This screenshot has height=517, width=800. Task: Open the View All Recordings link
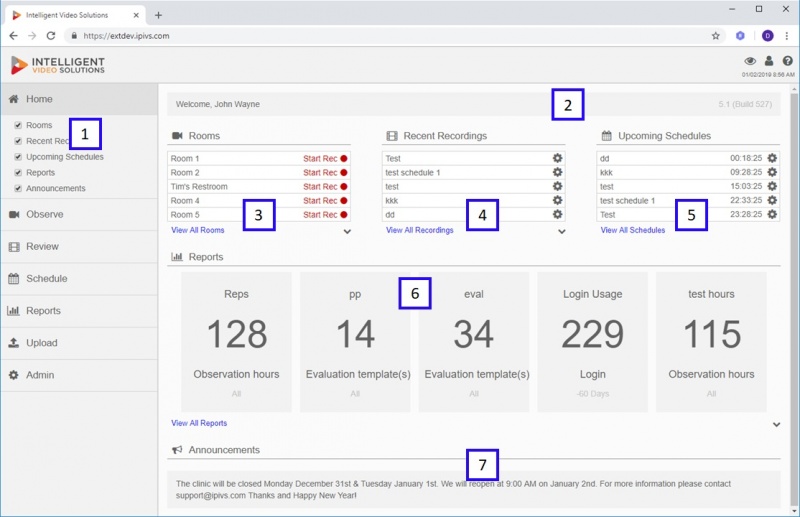pyautogui.click(x=419, y=230)
